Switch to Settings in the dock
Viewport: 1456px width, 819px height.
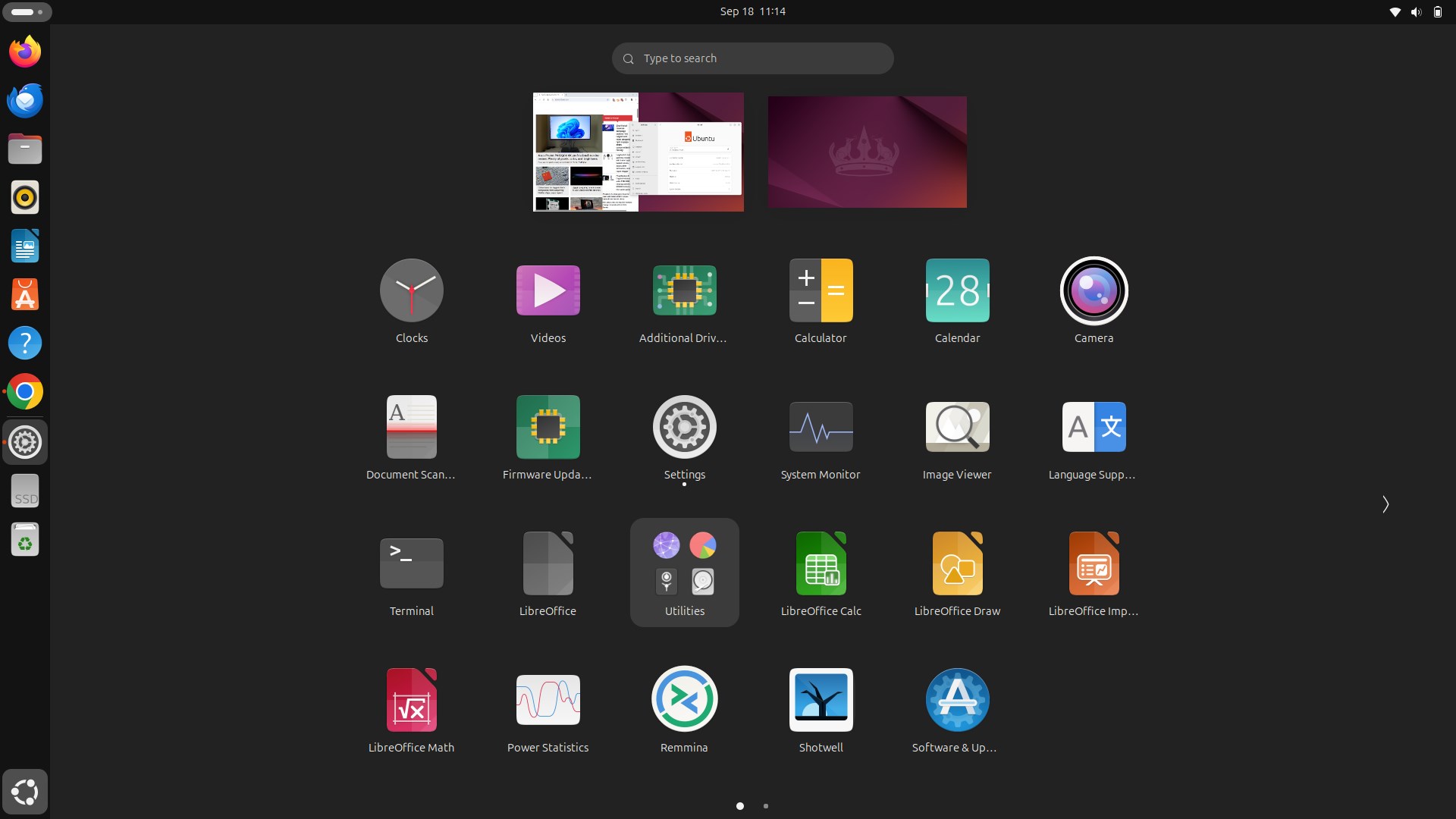pos(25,442)
